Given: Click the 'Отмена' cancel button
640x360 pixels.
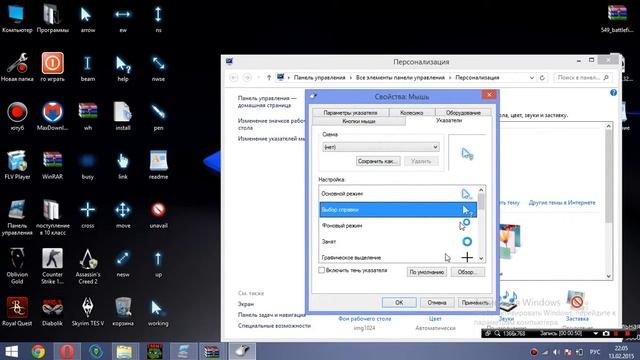Looking at the screenshot, I should (x=436, y=302).
